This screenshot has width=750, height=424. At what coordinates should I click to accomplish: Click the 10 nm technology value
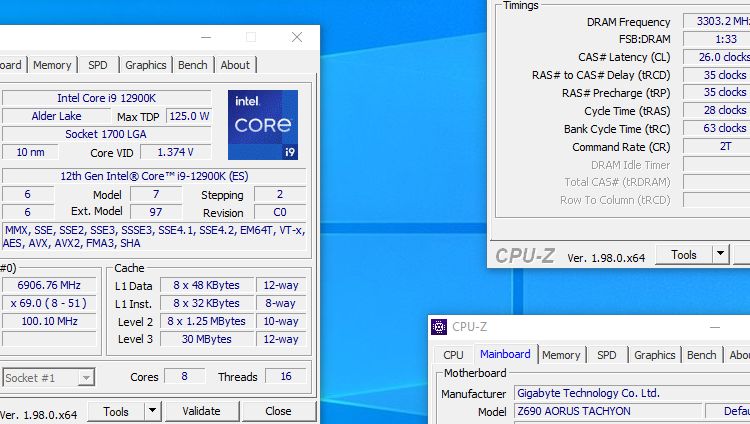tap(30, 152)
